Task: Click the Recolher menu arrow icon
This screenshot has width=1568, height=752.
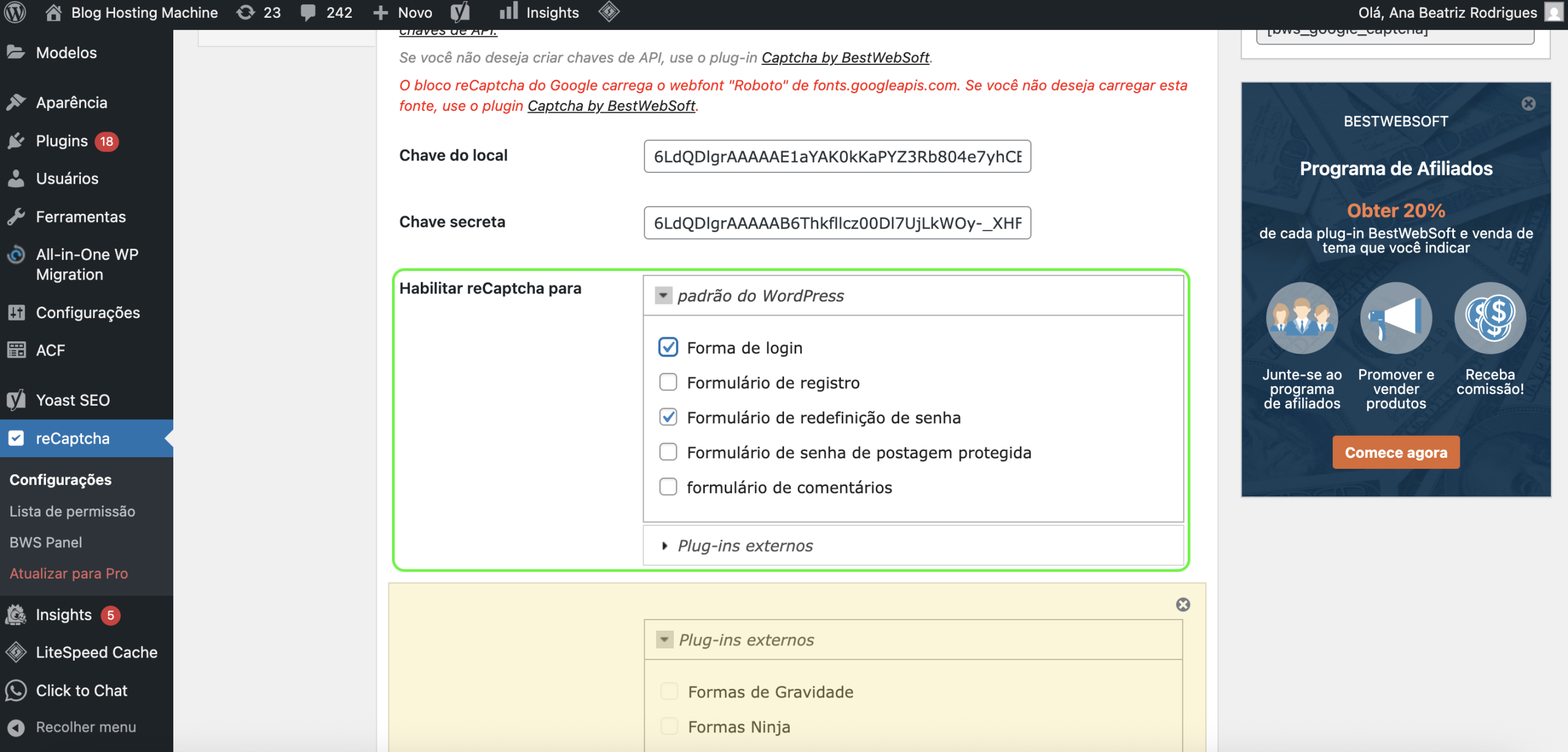Action: click(x=16, y=727)
